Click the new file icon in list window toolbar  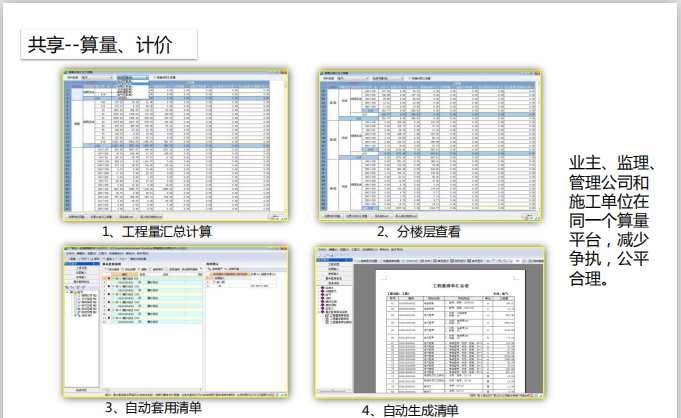coord(66,257)
